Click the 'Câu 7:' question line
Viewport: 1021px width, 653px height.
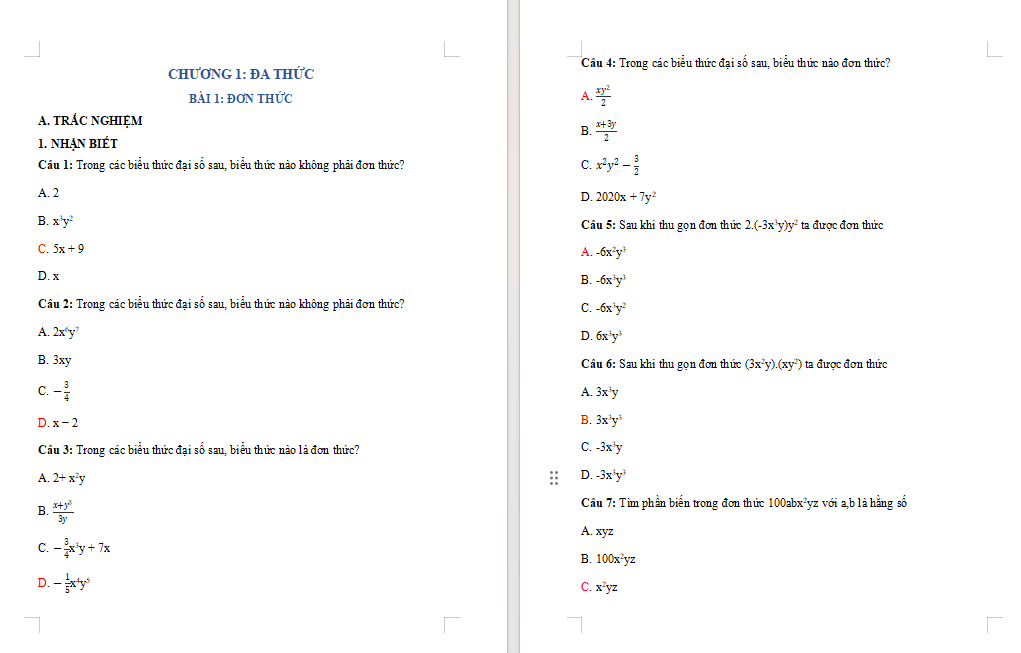[744, 503]
